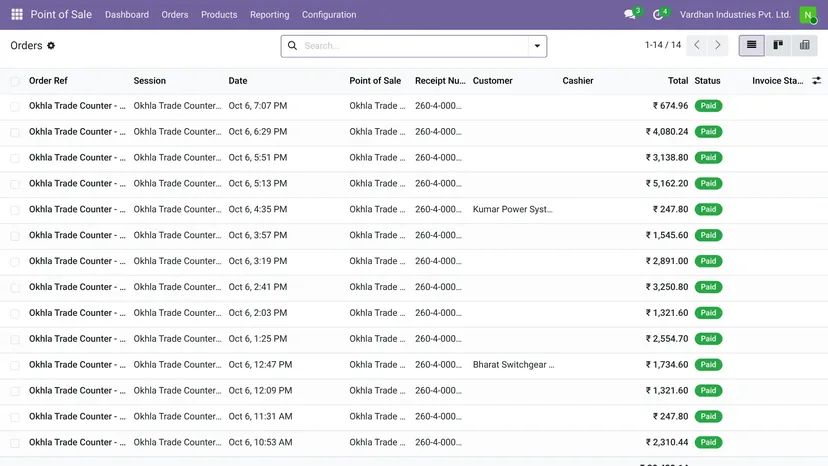
Task: Sort by Date column header
Action: [238, 81]
